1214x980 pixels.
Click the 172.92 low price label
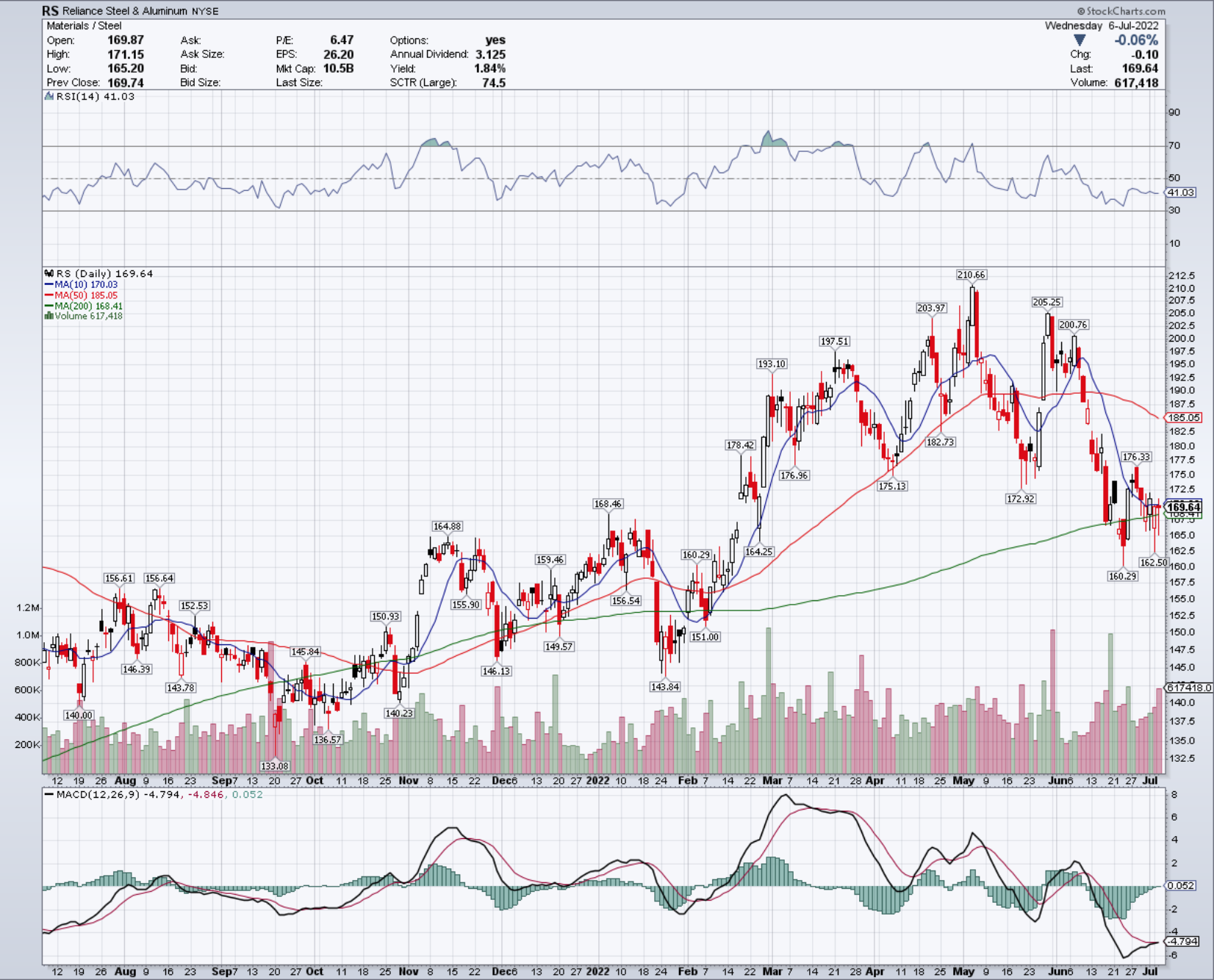click(1021, 499)
